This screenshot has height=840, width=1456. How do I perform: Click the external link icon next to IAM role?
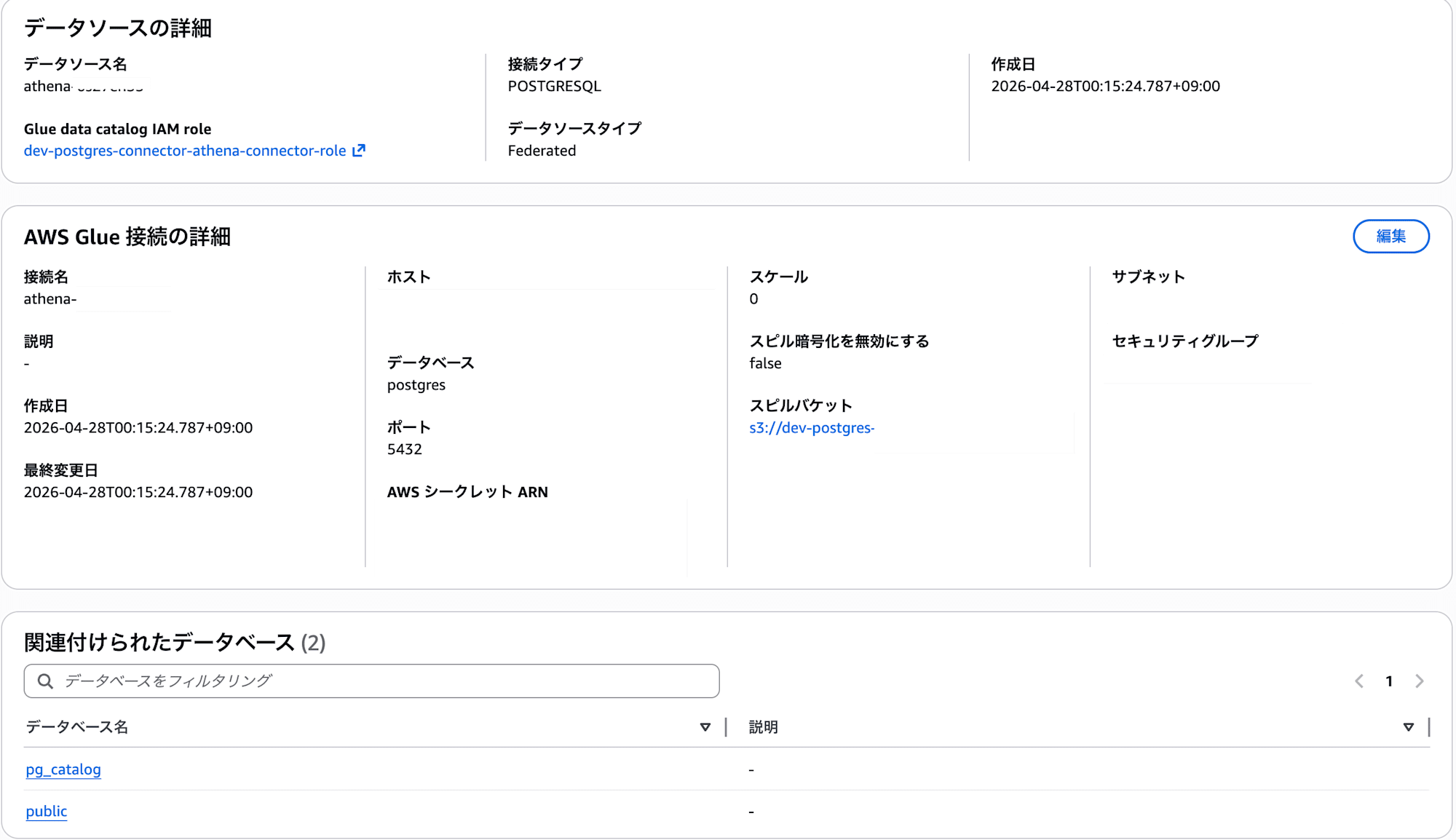[359, 150]
